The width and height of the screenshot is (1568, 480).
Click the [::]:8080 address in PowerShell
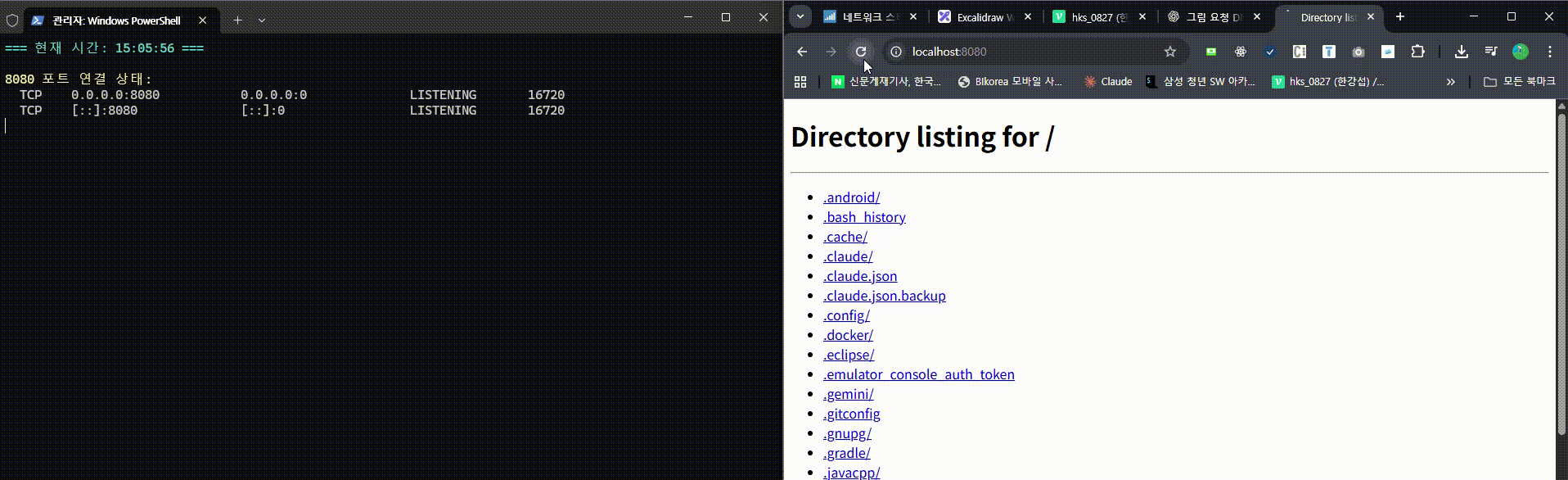pyautogui.click(x=105, y=111)
